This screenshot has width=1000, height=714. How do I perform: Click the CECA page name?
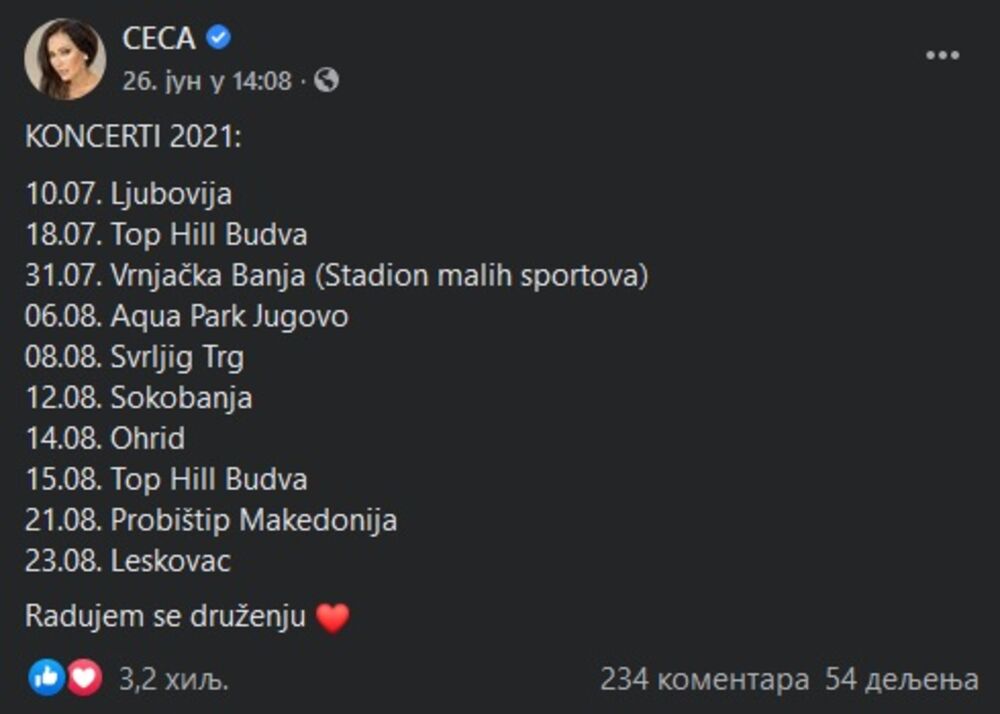point(160,39)
